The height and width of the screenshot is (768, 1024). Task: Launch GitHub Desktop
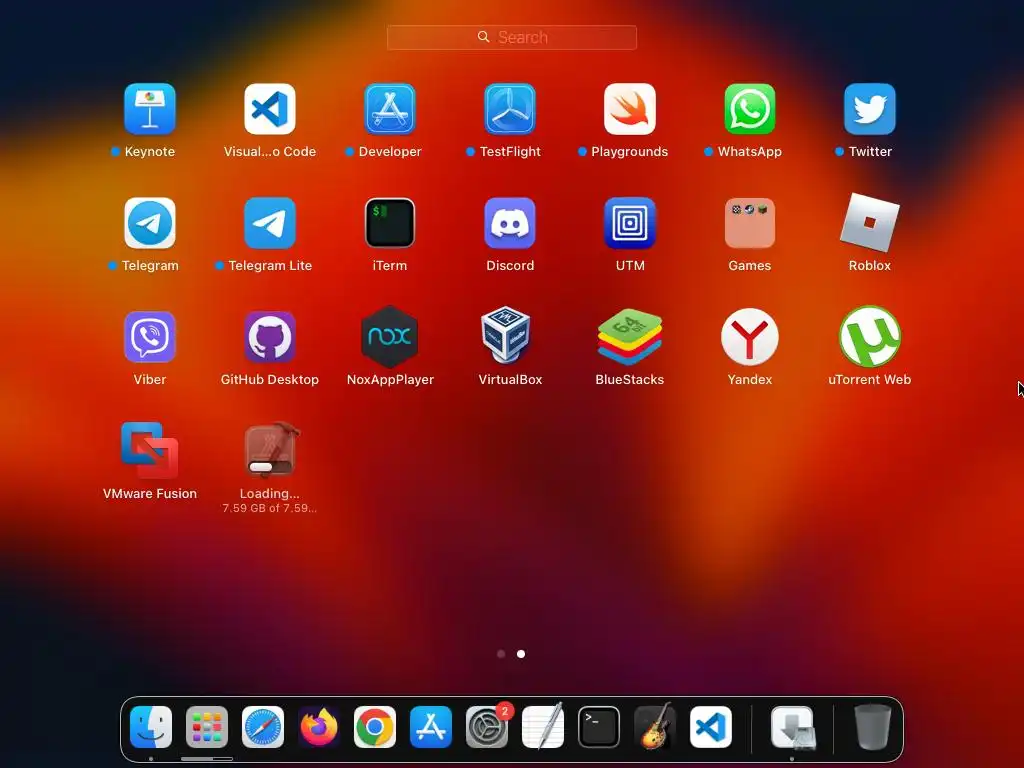pyautogui.click(x=270, y=337)
